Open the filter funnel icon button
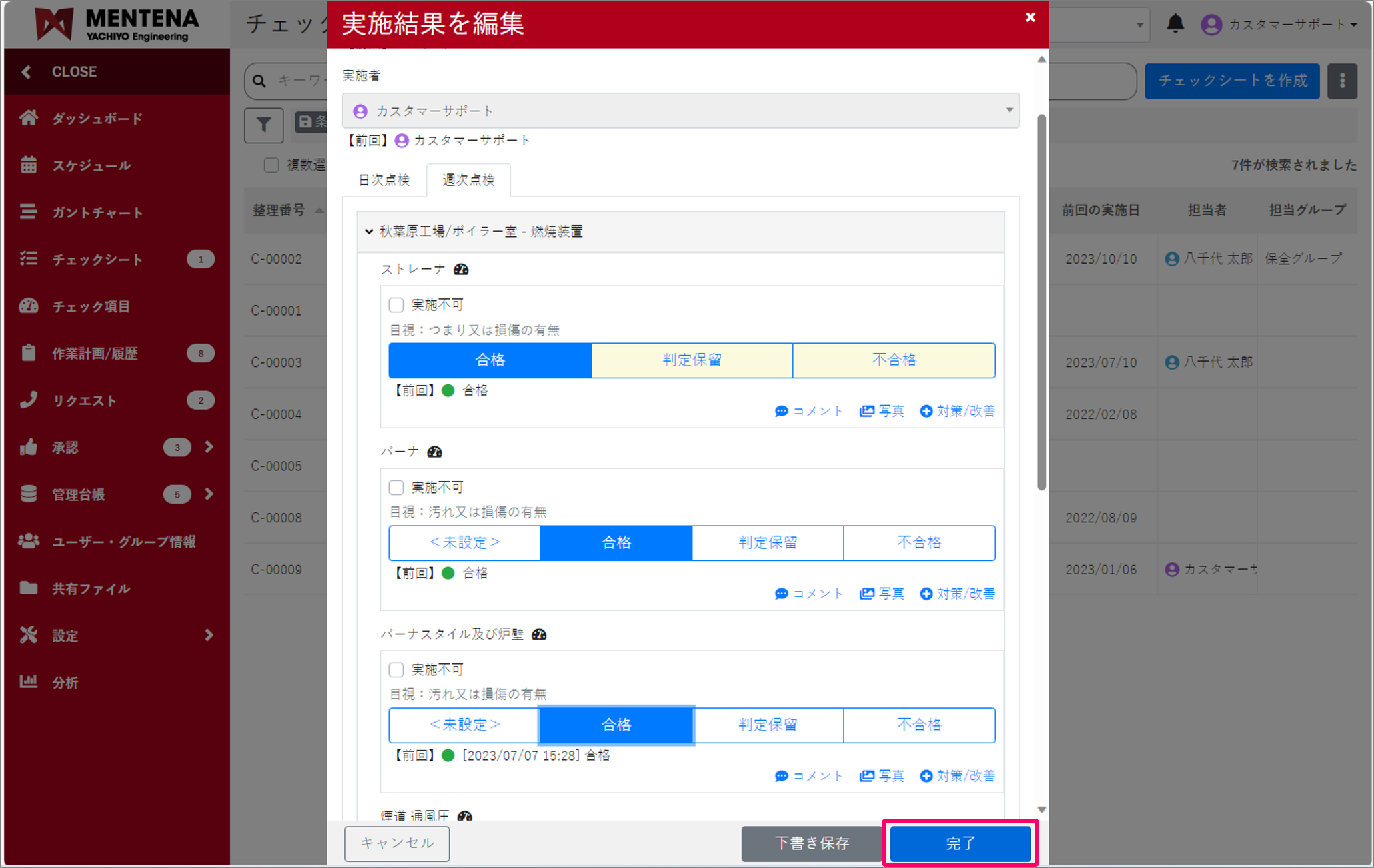 pos(264,125)
